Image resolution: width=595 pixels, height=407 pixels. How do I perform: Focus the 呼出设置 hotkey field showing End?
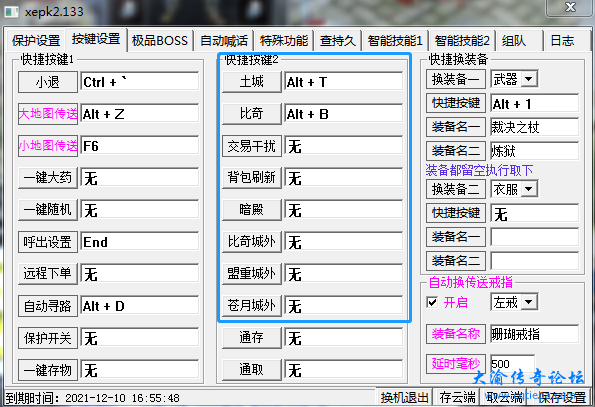click(140, 242)
